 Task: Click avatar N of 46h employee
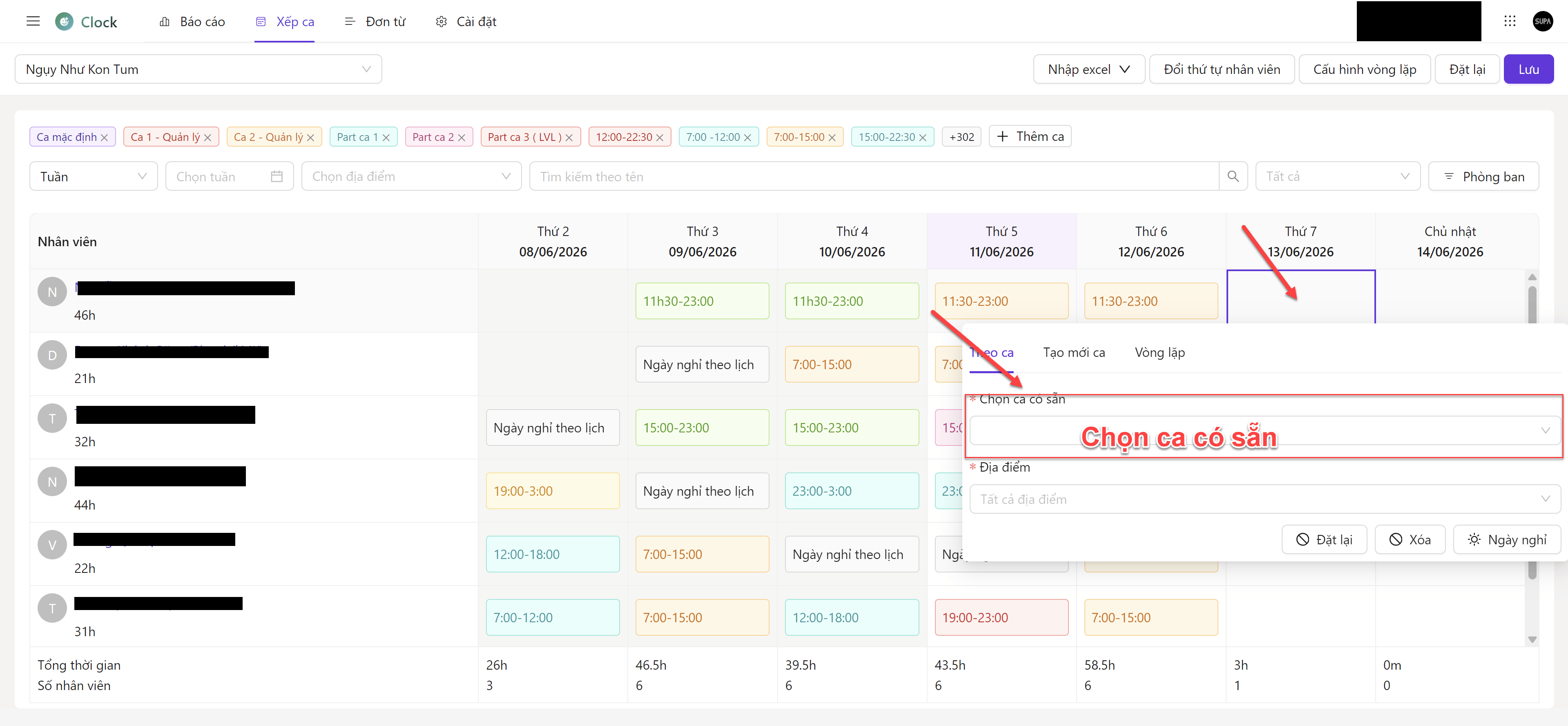tap(52, 292)
